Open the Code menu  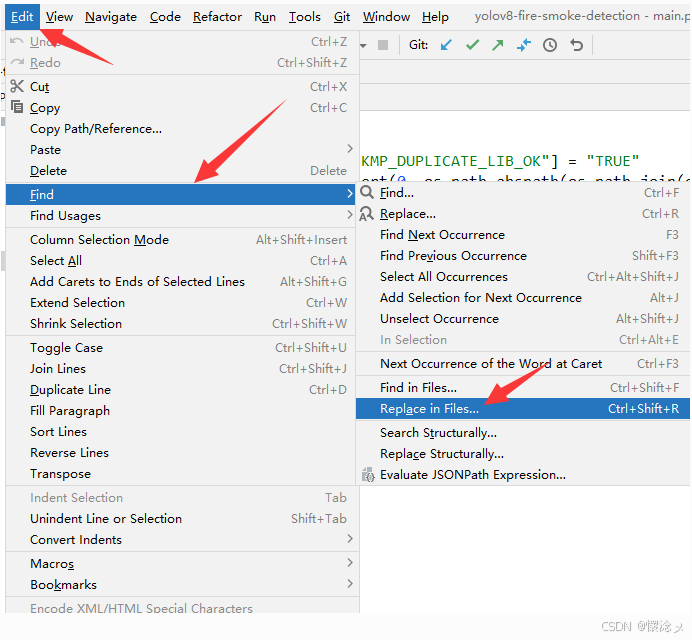pos(165,17)
